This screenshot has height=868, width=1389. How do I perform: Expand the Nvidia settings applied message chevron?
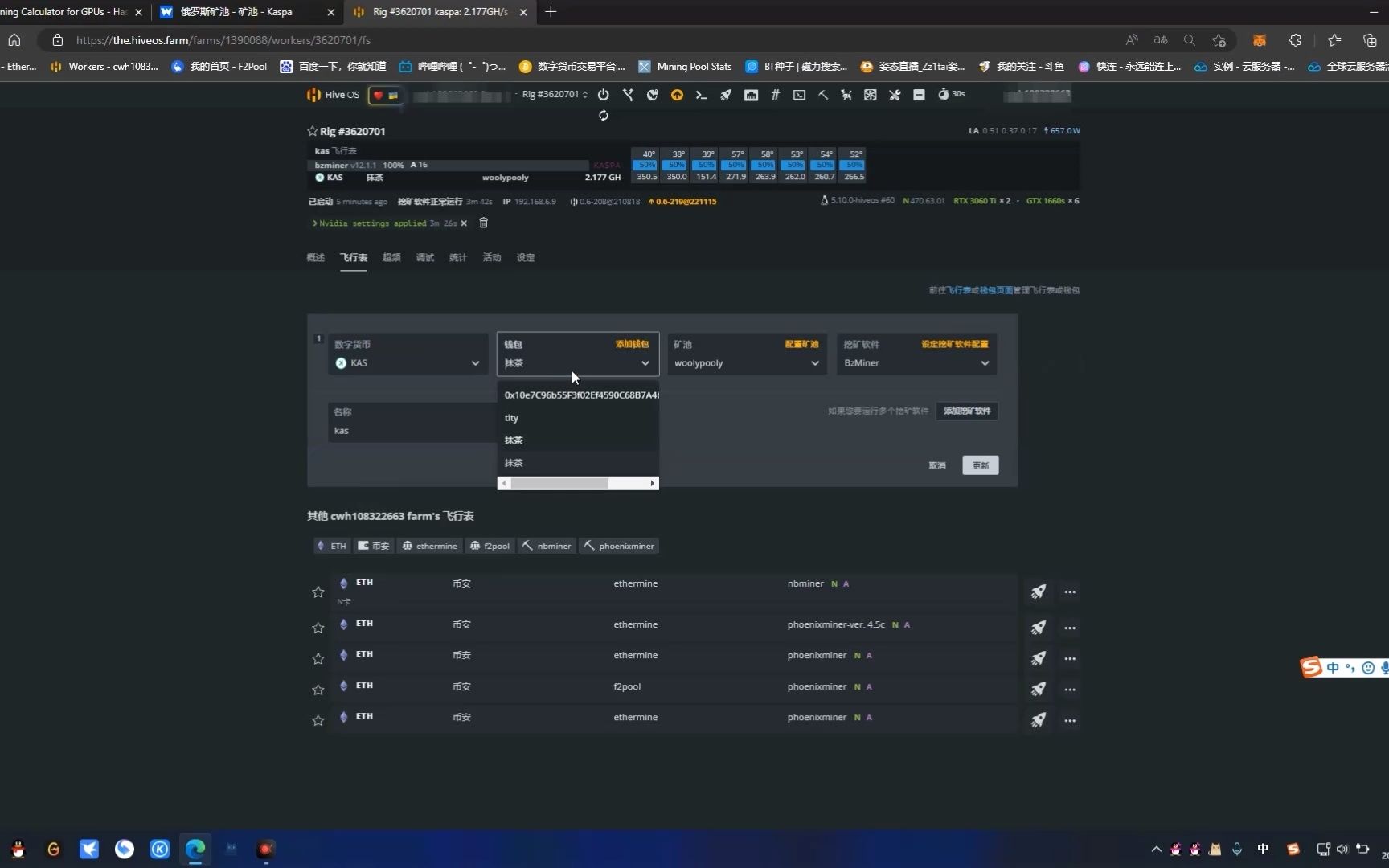(314, 223)
